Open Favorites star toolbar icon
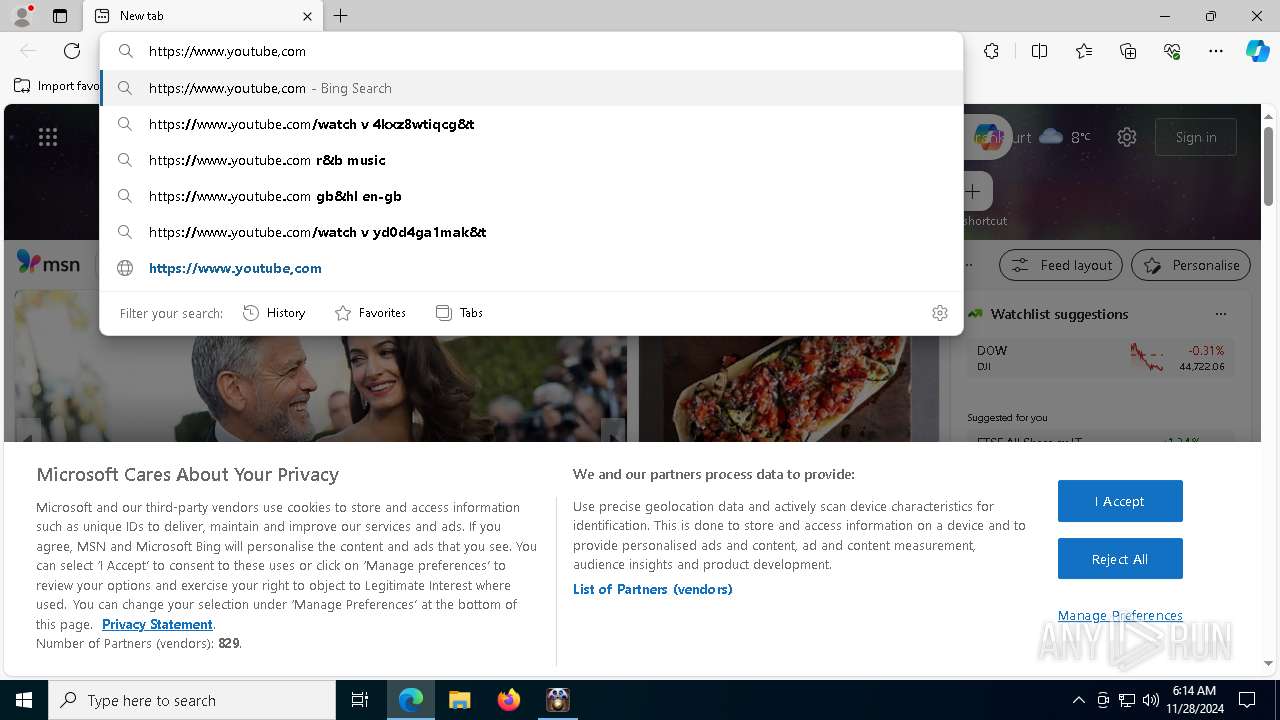The width and height of the screenshot is (1280, 720). coord(1084,51)
